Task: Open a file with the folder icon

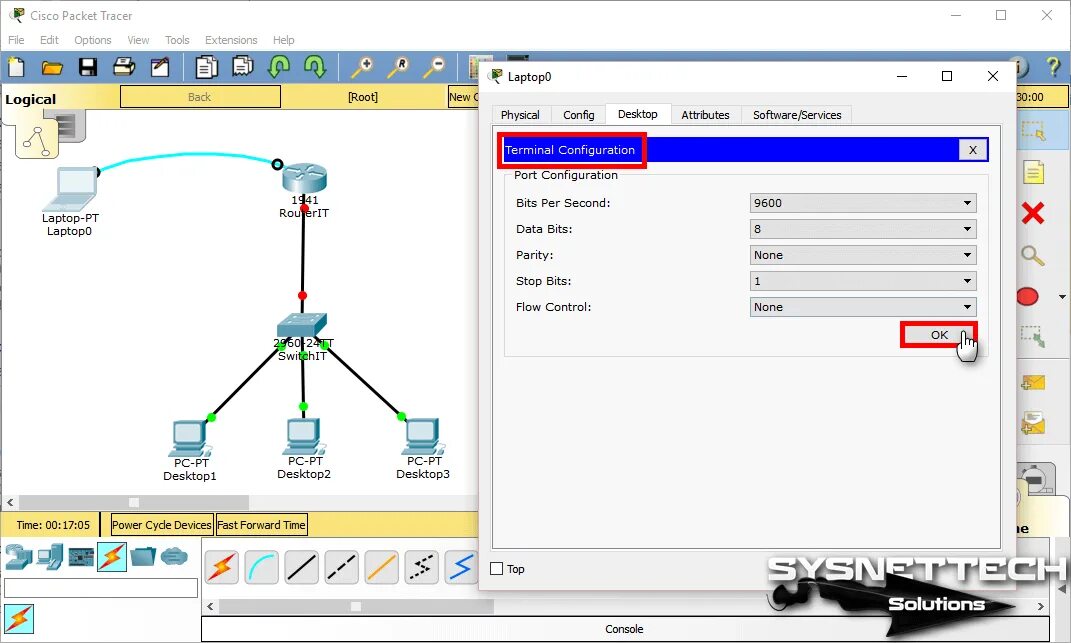Action: tap(52, 67)
